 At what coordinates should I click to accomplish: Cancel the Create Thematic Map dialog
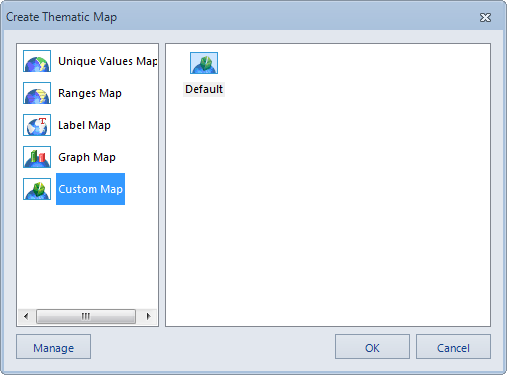coord(453,347)
